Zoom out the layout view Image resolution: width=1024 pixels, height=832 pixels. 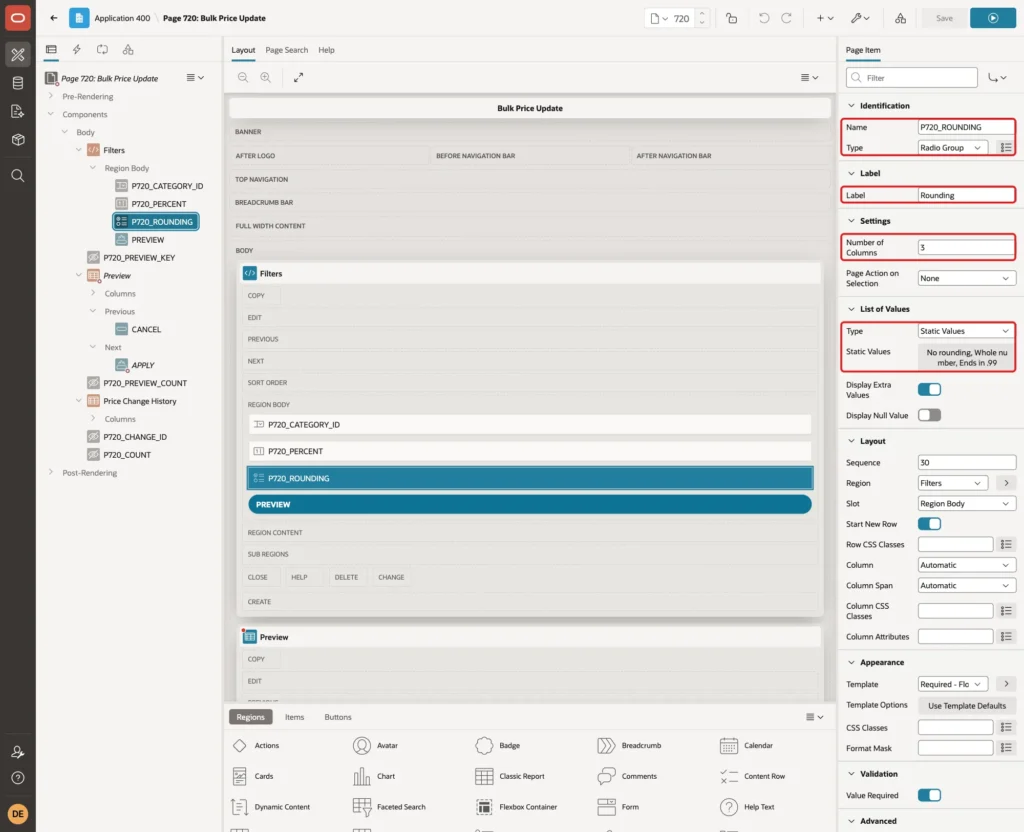click(x=243, y=77)
